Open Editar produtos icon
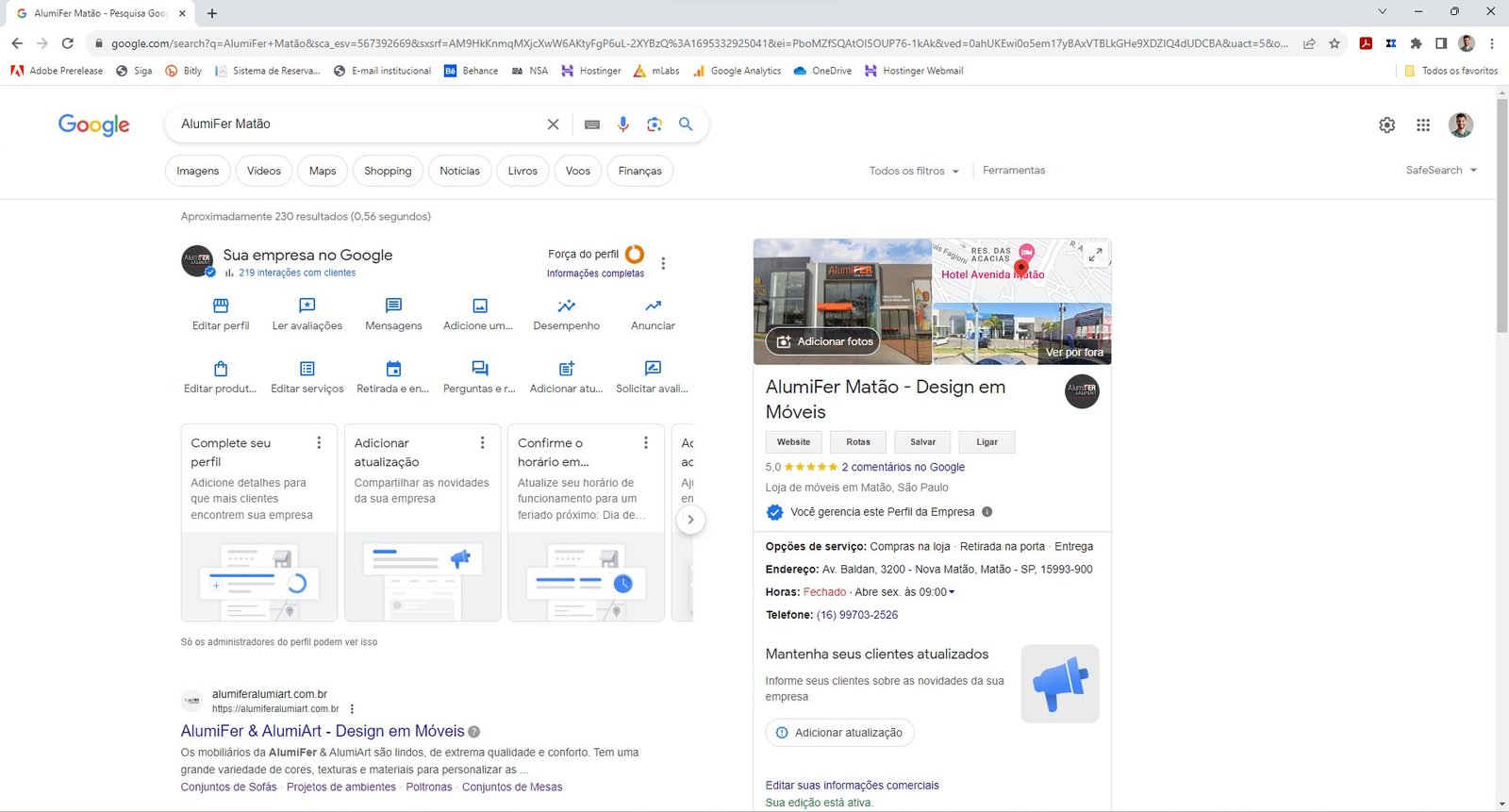Viewport: 1509px width, 812px height. click(x=221, y=369)
